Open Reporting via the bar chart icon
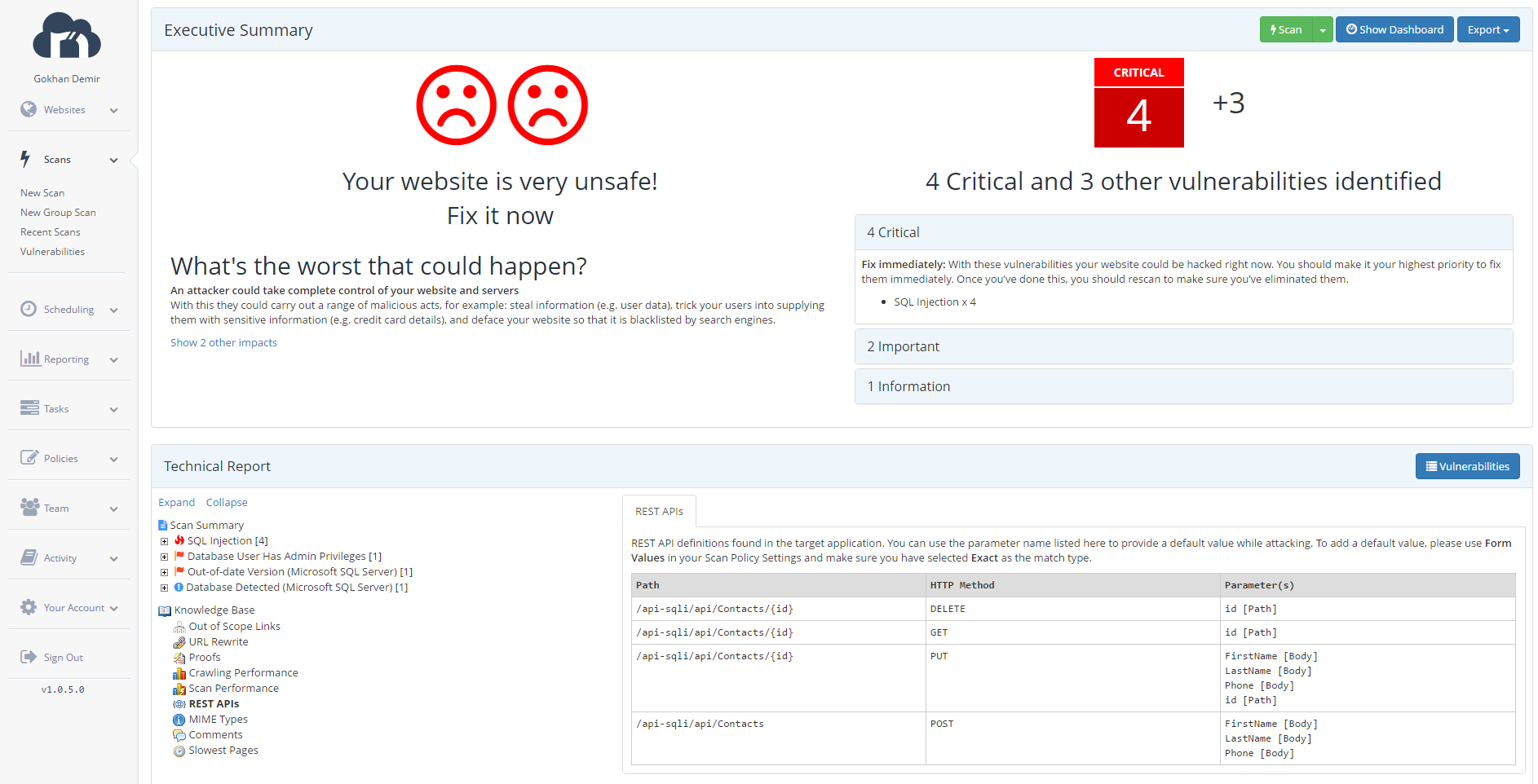The height and width of the screenshot is (784, 1538). (29, 359)
